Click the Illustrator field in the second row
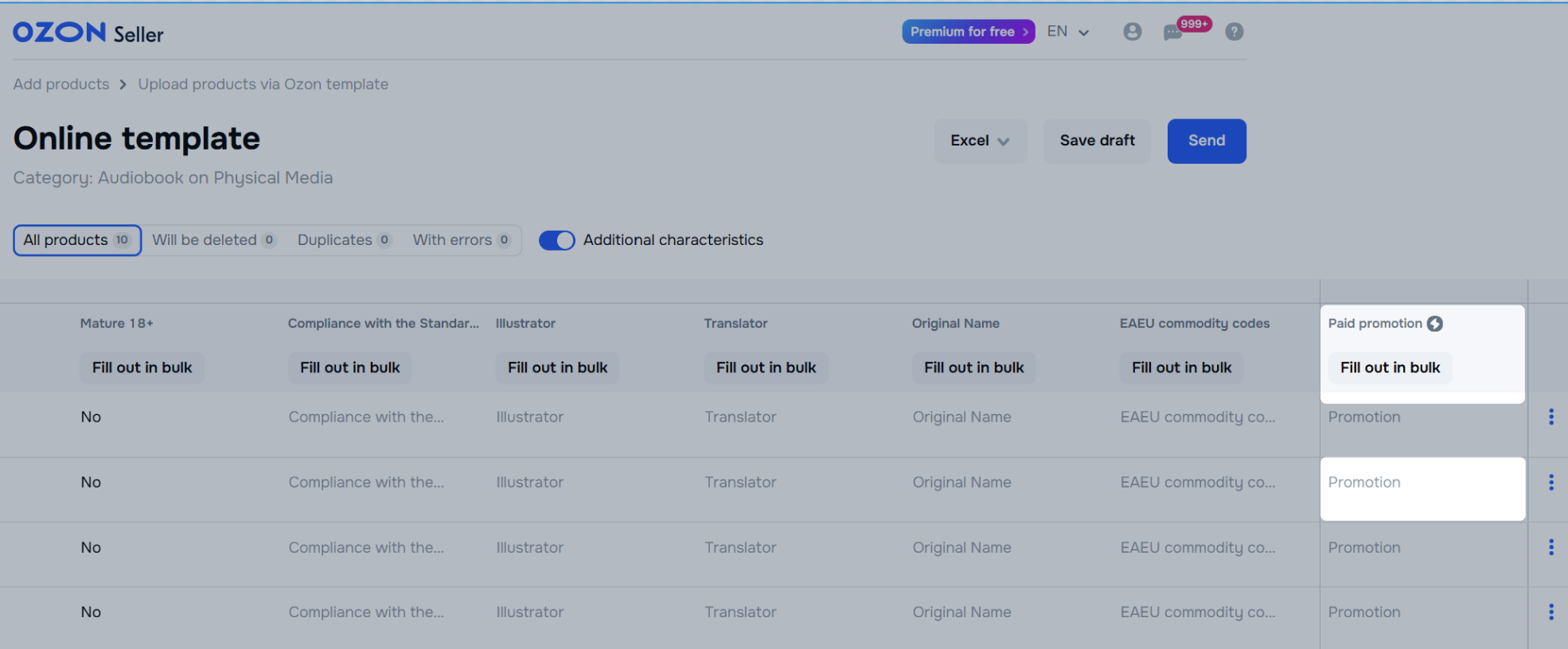This screenshot has width=1568, height=649. click(529, 482)
